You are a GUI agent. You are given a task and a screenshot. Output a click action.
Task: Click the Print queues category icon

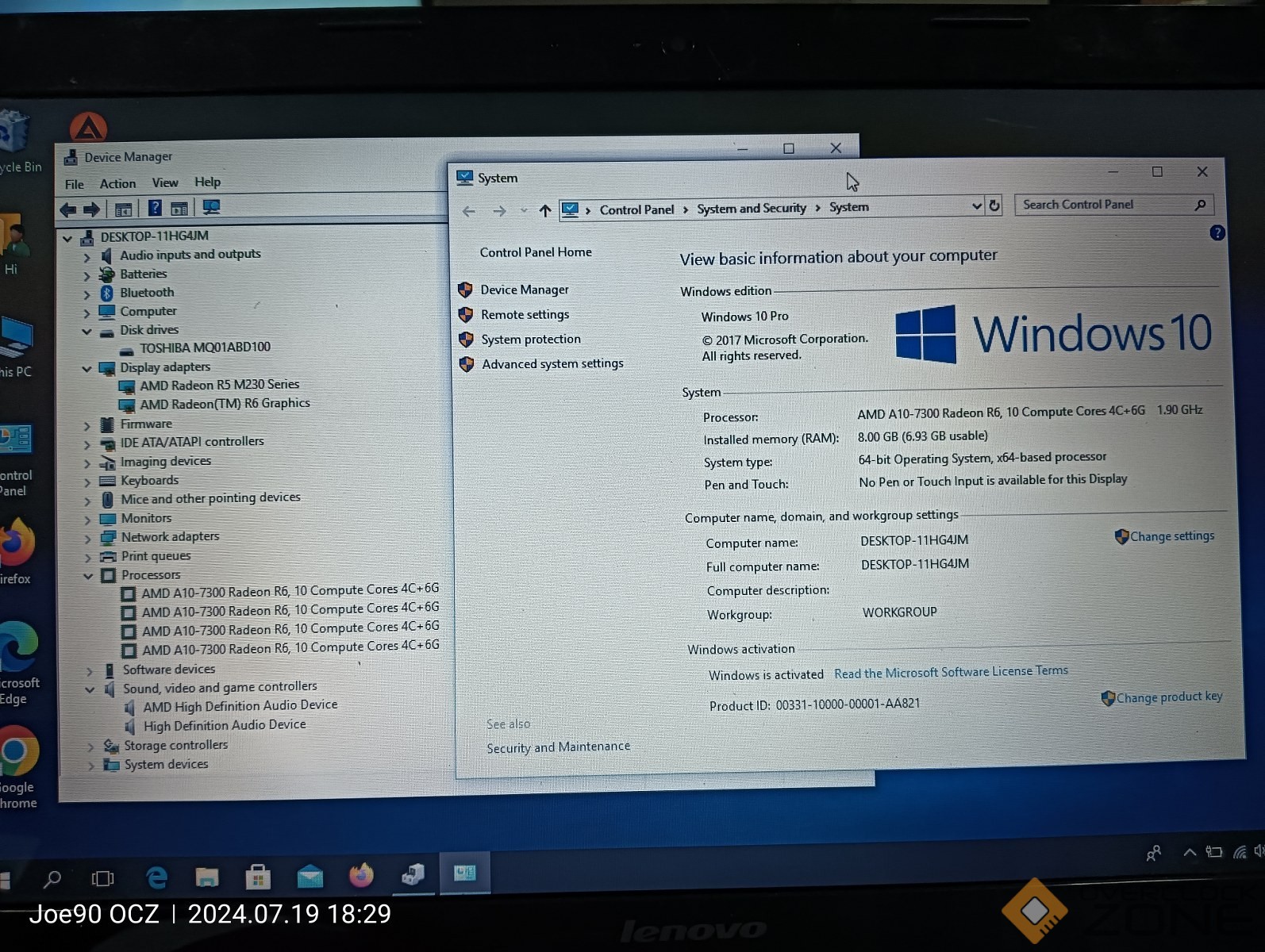pyautogui.click(x=109, y=557)
